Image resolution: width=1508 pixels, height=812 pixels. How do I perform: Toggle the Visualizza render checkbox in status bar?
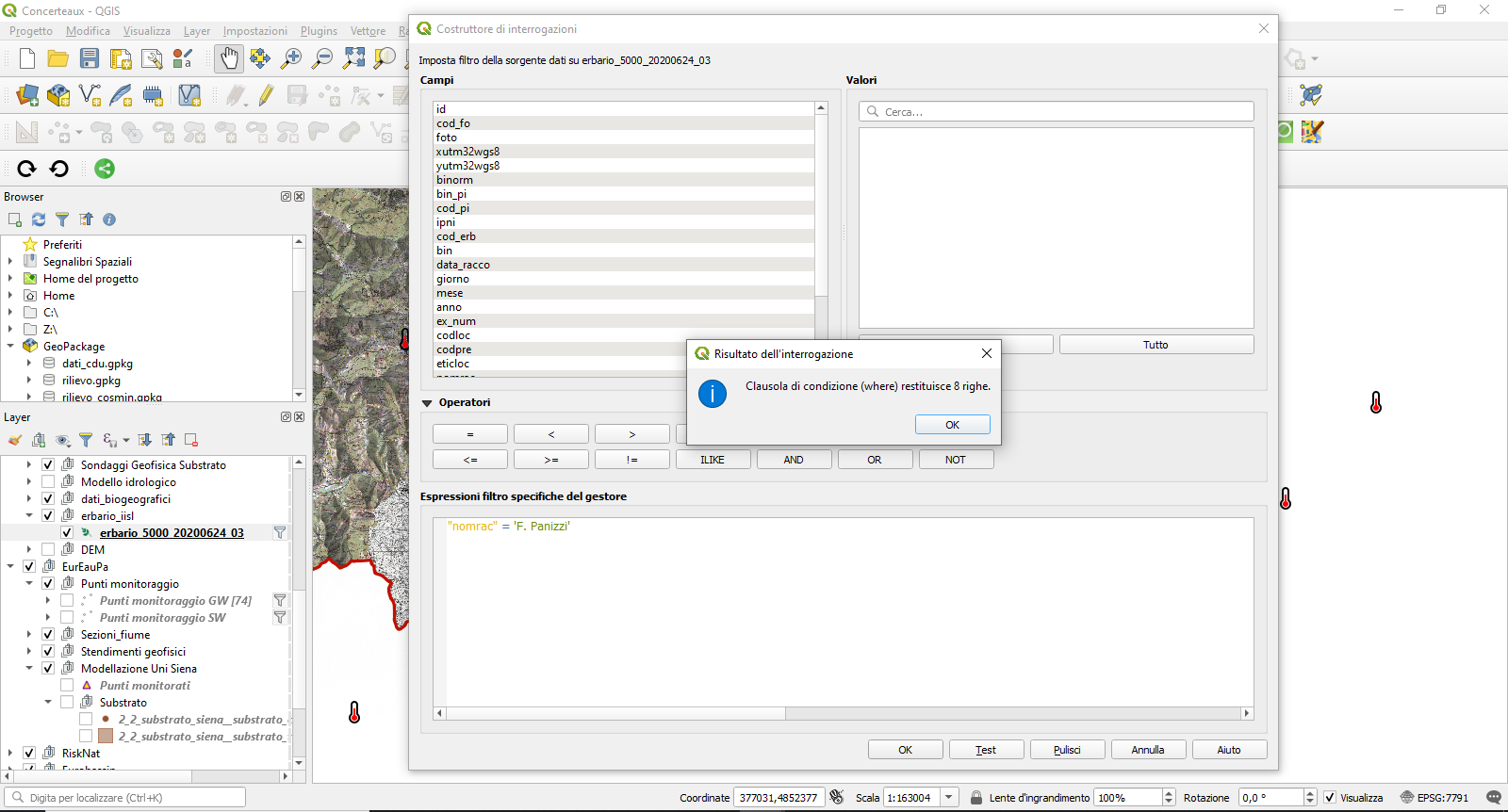tap(1330, 798)
